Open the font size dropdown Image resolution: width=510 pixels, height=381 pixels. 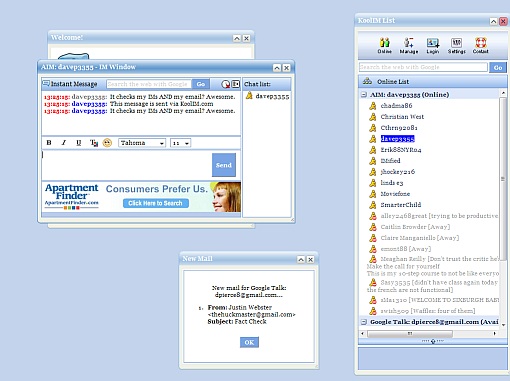coord(180,143)
